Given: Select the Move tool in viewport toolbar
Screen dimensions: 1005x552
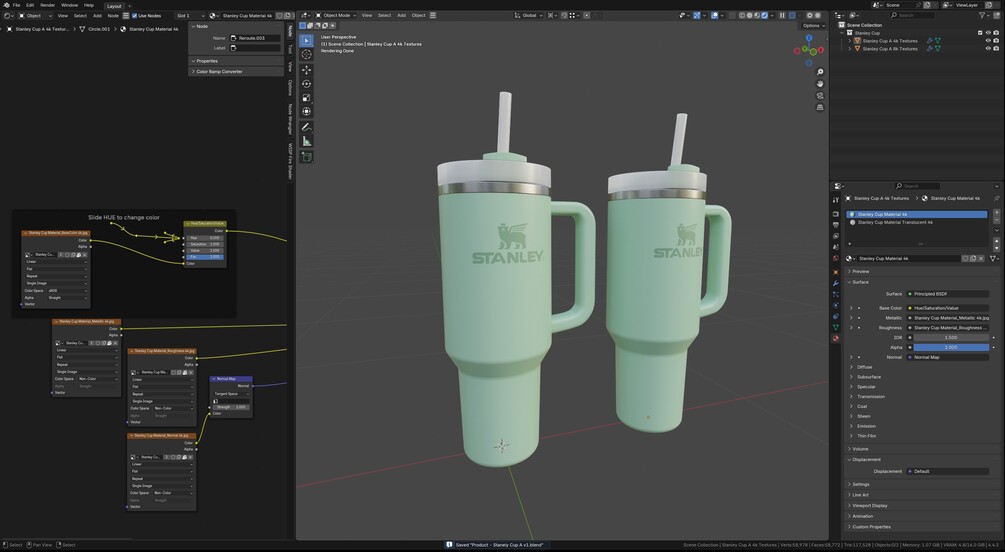Looking at the screenshot, I should [307, 70].
